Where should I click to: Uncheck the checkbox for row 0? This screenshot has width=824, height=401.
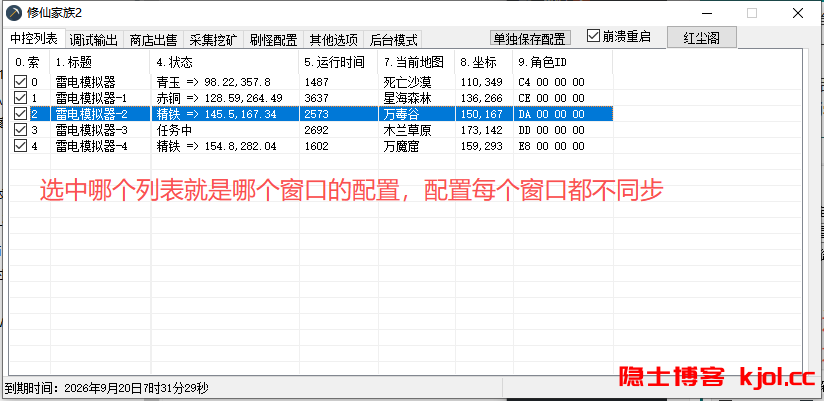[20, 82]
